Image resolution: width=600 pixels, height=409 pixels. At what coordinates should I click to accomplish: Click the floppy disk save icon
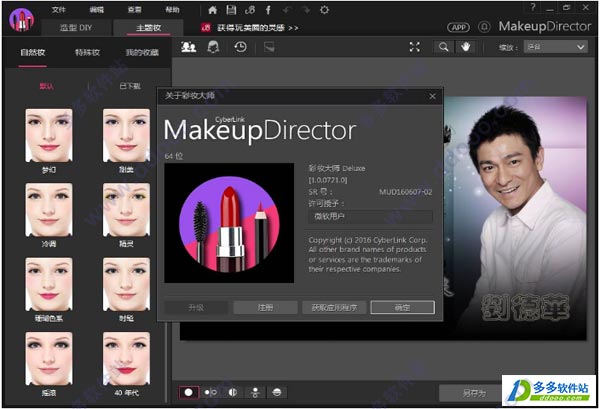(x=231, y=10)
